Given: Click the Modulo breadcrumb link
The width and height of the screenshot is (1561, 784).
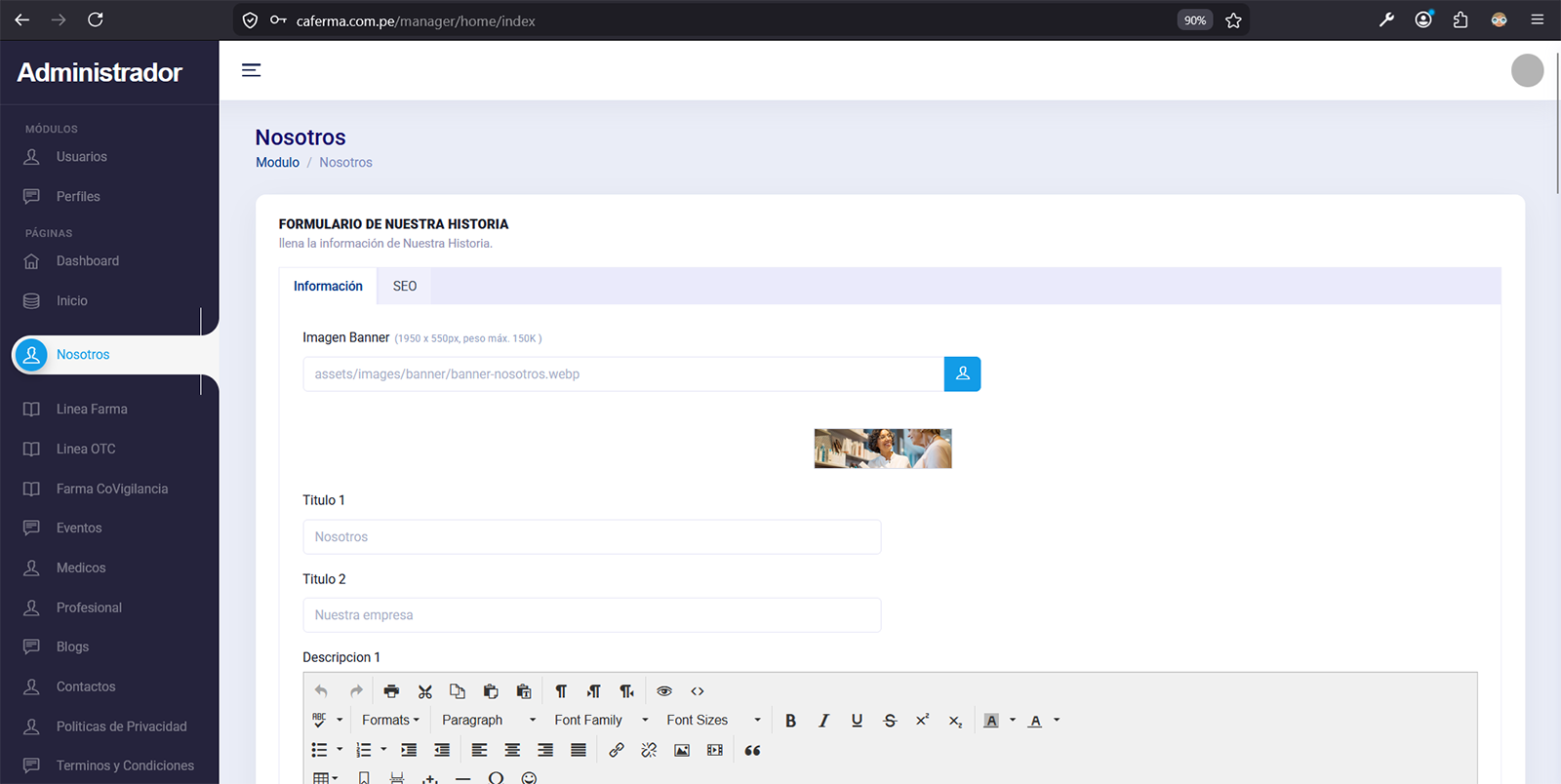Looking at the screenshot, I should 277,163.
